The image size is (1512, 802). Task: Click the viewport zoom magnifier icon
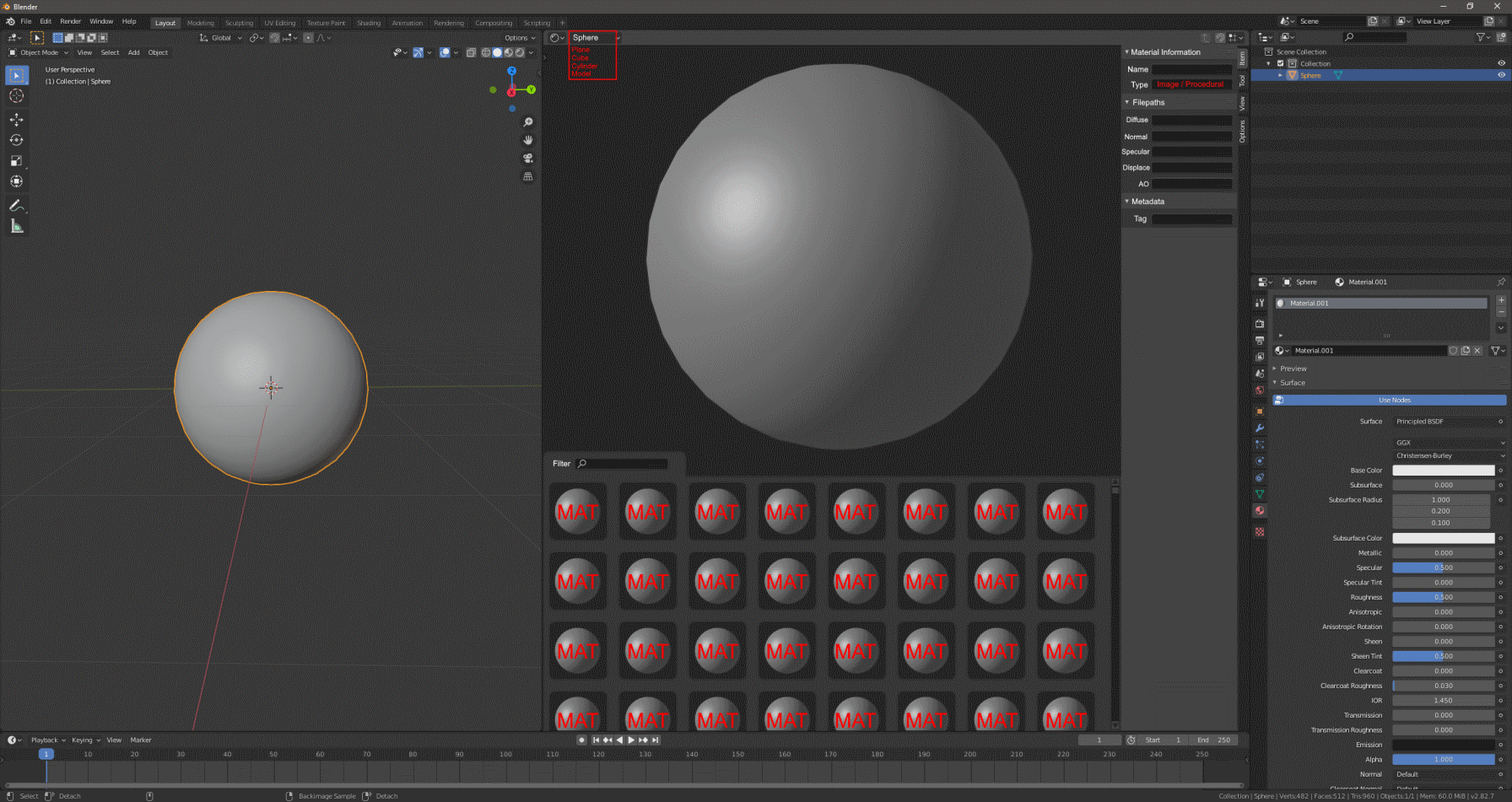point(528,122)
